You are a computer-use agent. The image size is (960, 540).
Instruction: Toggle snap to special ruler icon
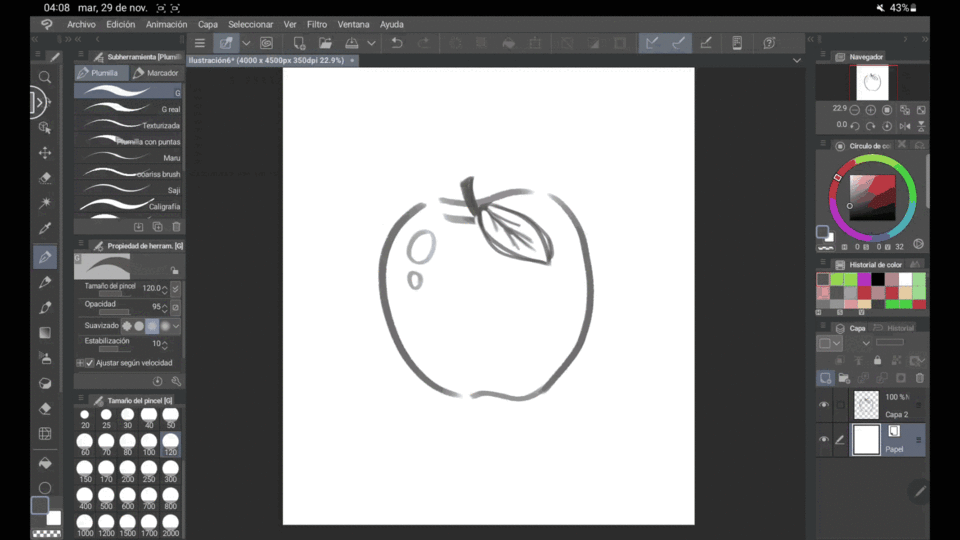tap(678, 43)
